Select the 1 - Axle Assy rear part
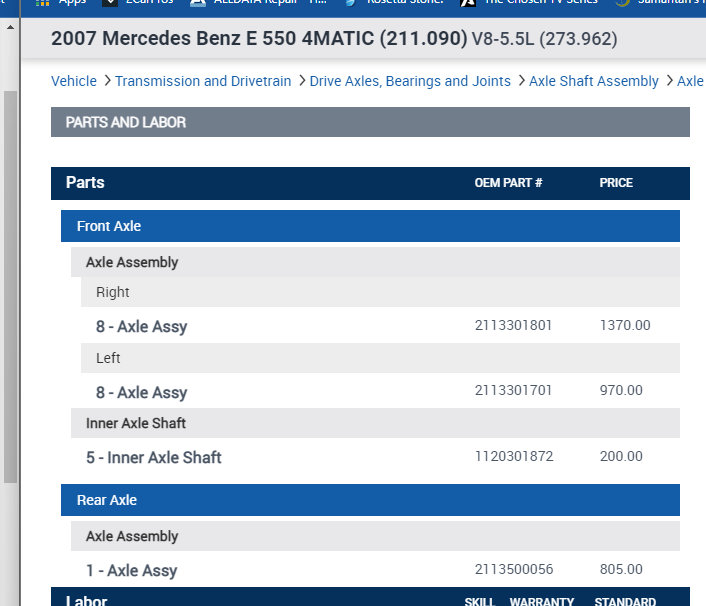Screen dimensions: 706x606 coord(131,570)
